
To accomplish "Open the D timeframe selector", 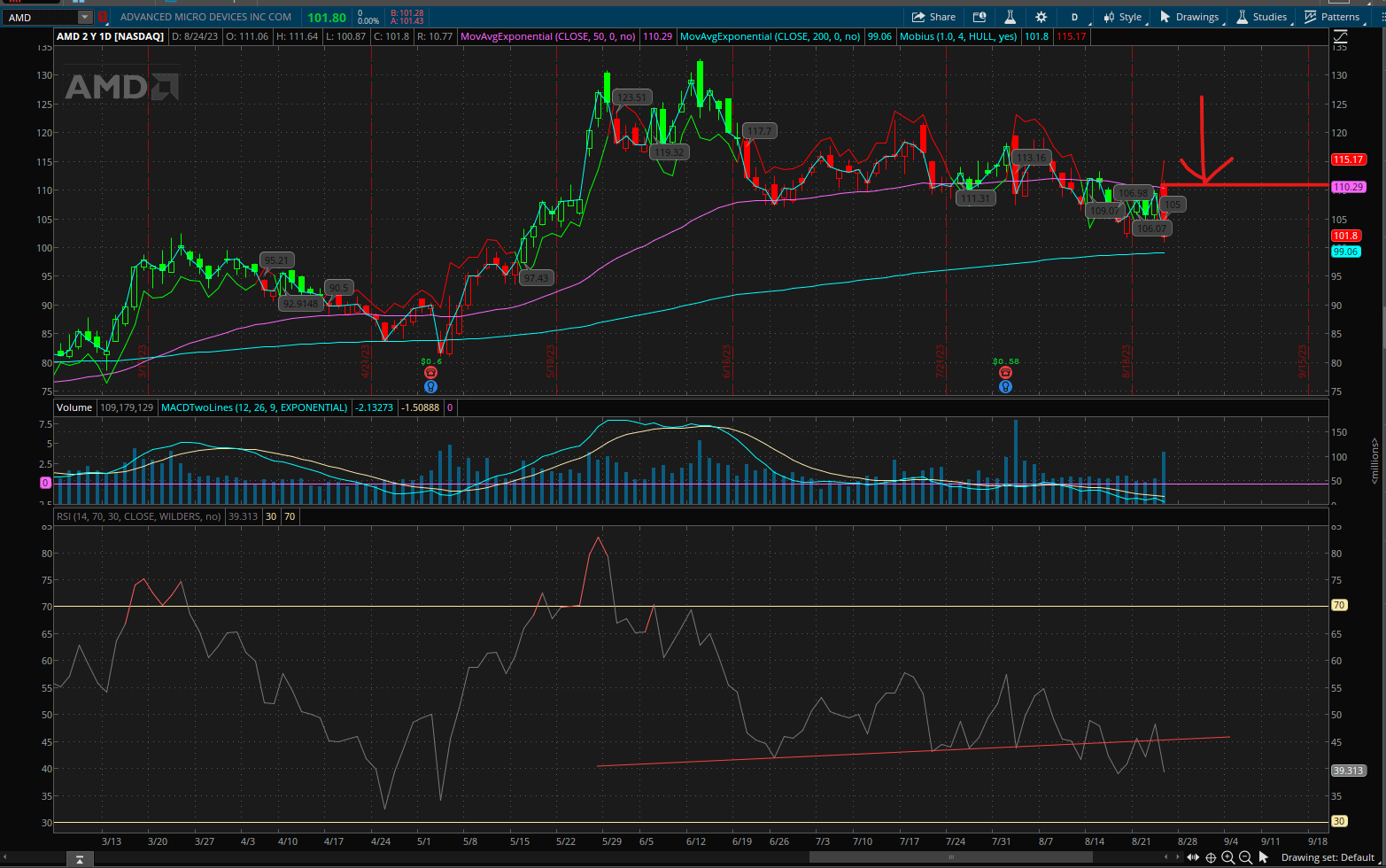I will tap(1074, 17).
